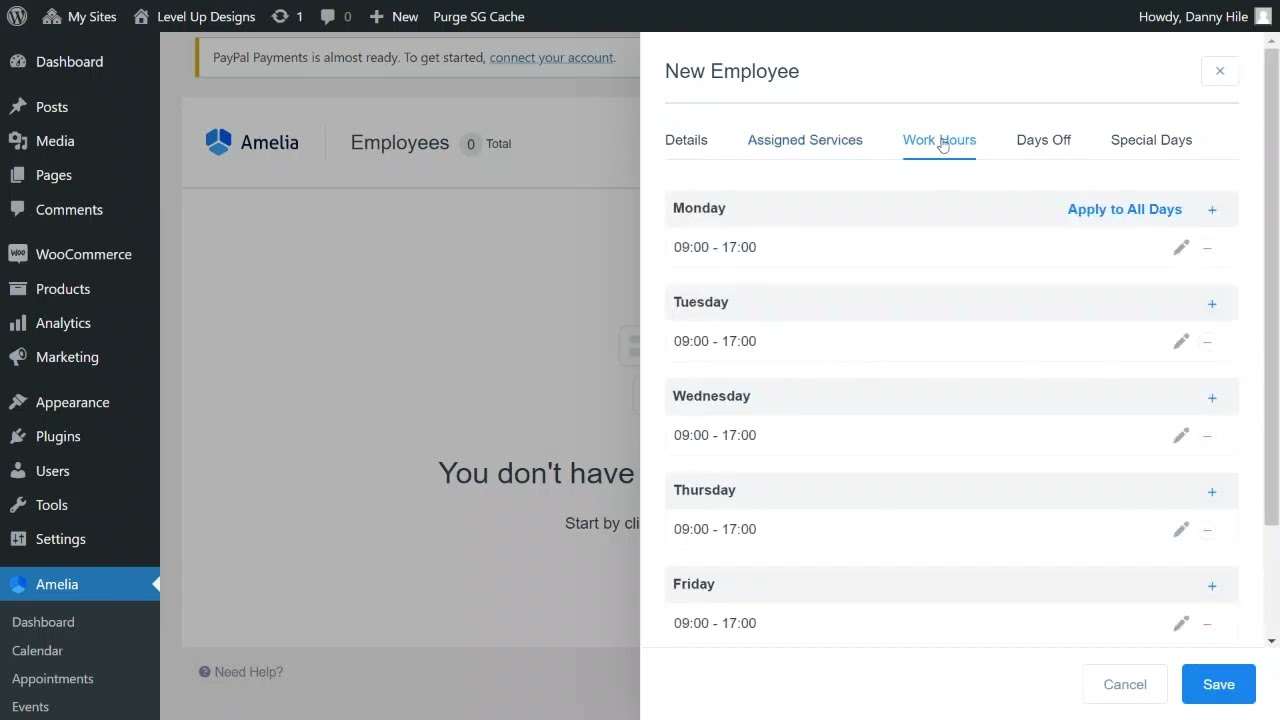The width and height of the screenshot is (1280, 720).
Task: Edit the Wednesday work hours pencil
Action: (x=1181, y=435)
